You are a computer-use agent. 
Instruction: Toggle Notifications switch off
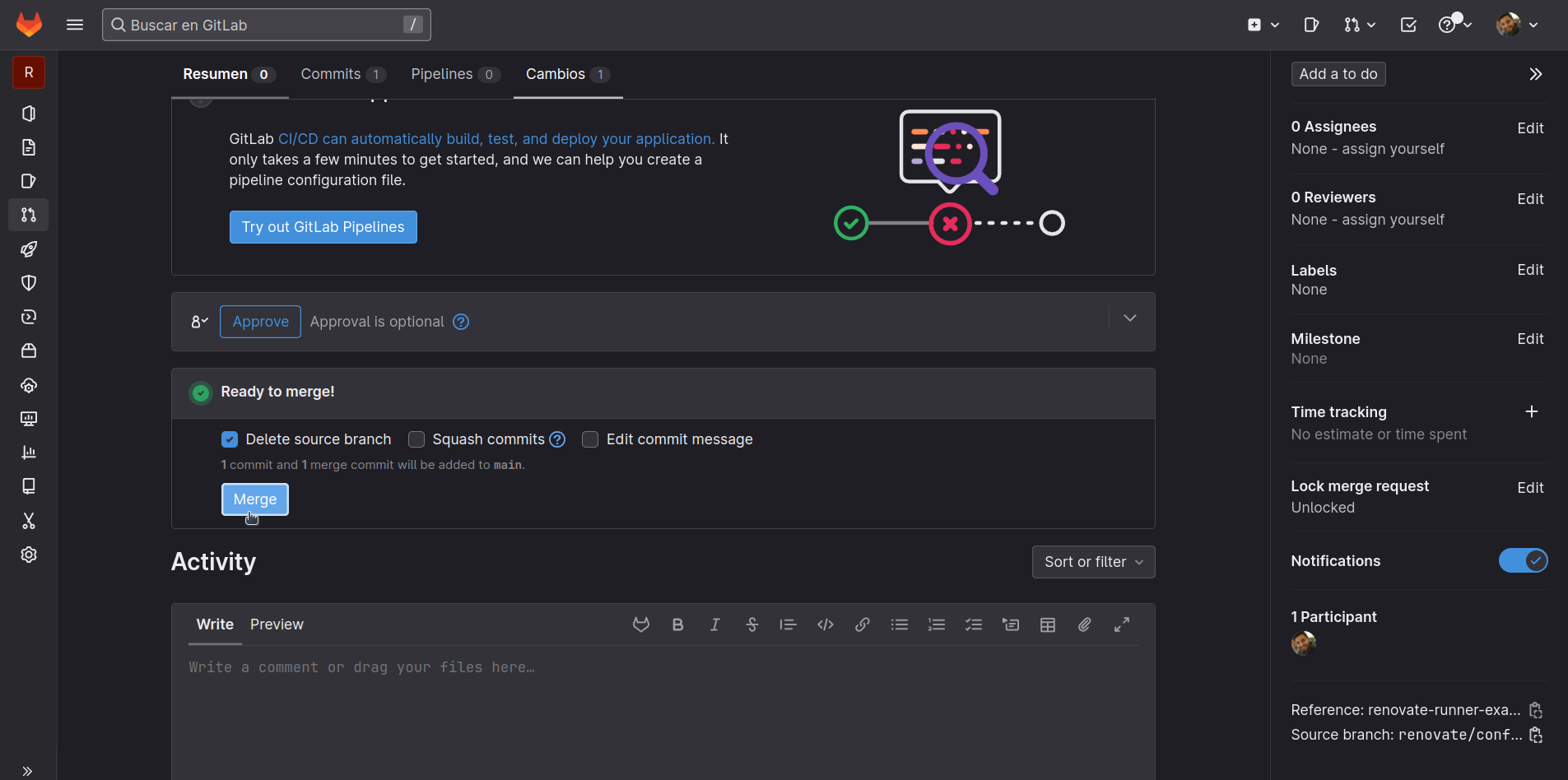point(1523,560)
